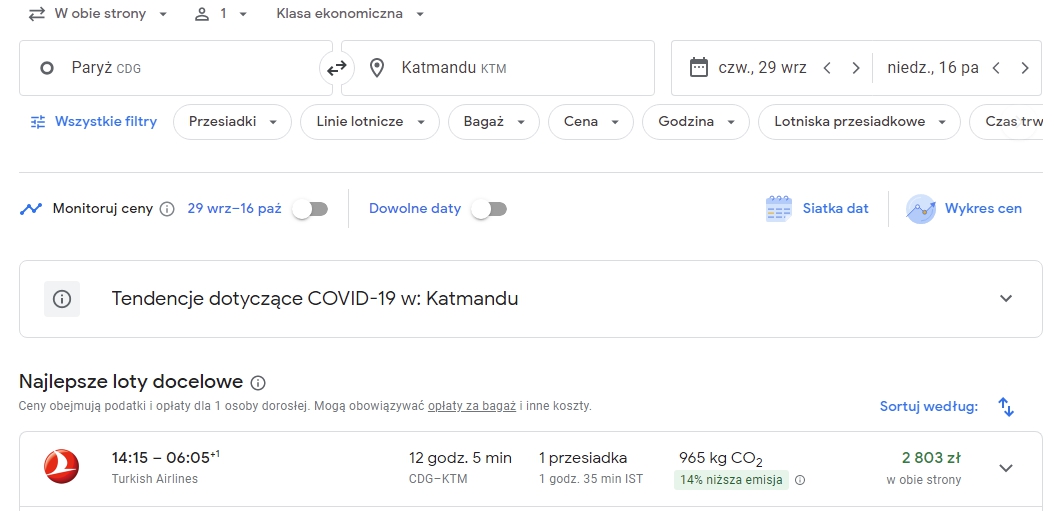Open the Linie lotnicze filter dropdown

tap(370, 122)
